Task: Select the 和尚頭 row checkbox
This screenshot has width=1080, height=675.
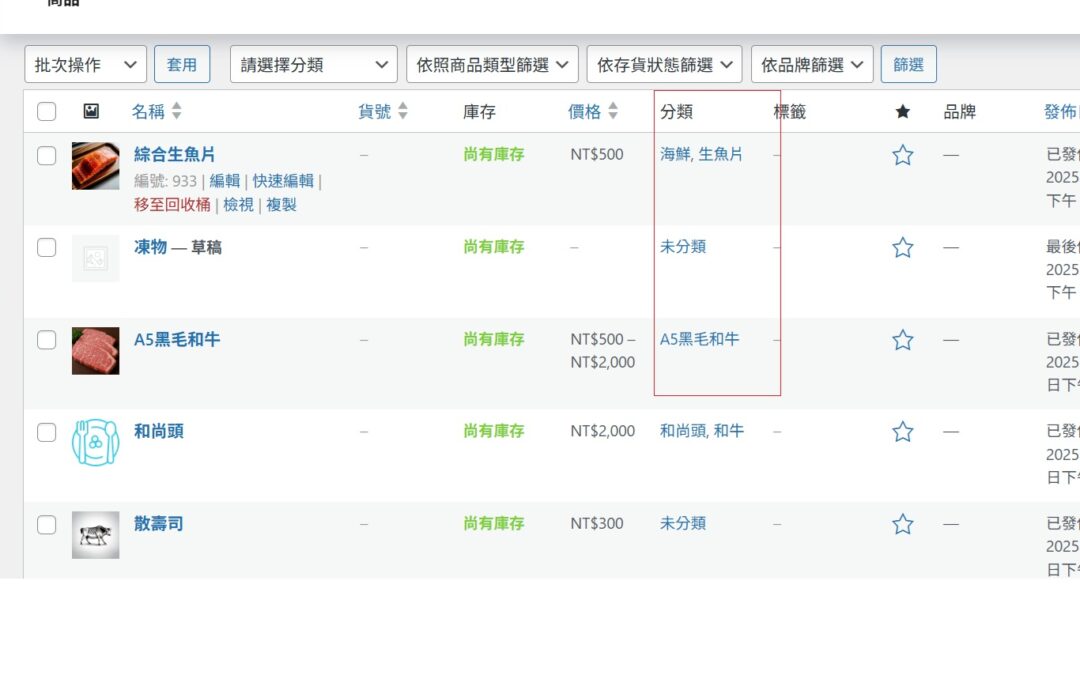Action: pos(46,432)
